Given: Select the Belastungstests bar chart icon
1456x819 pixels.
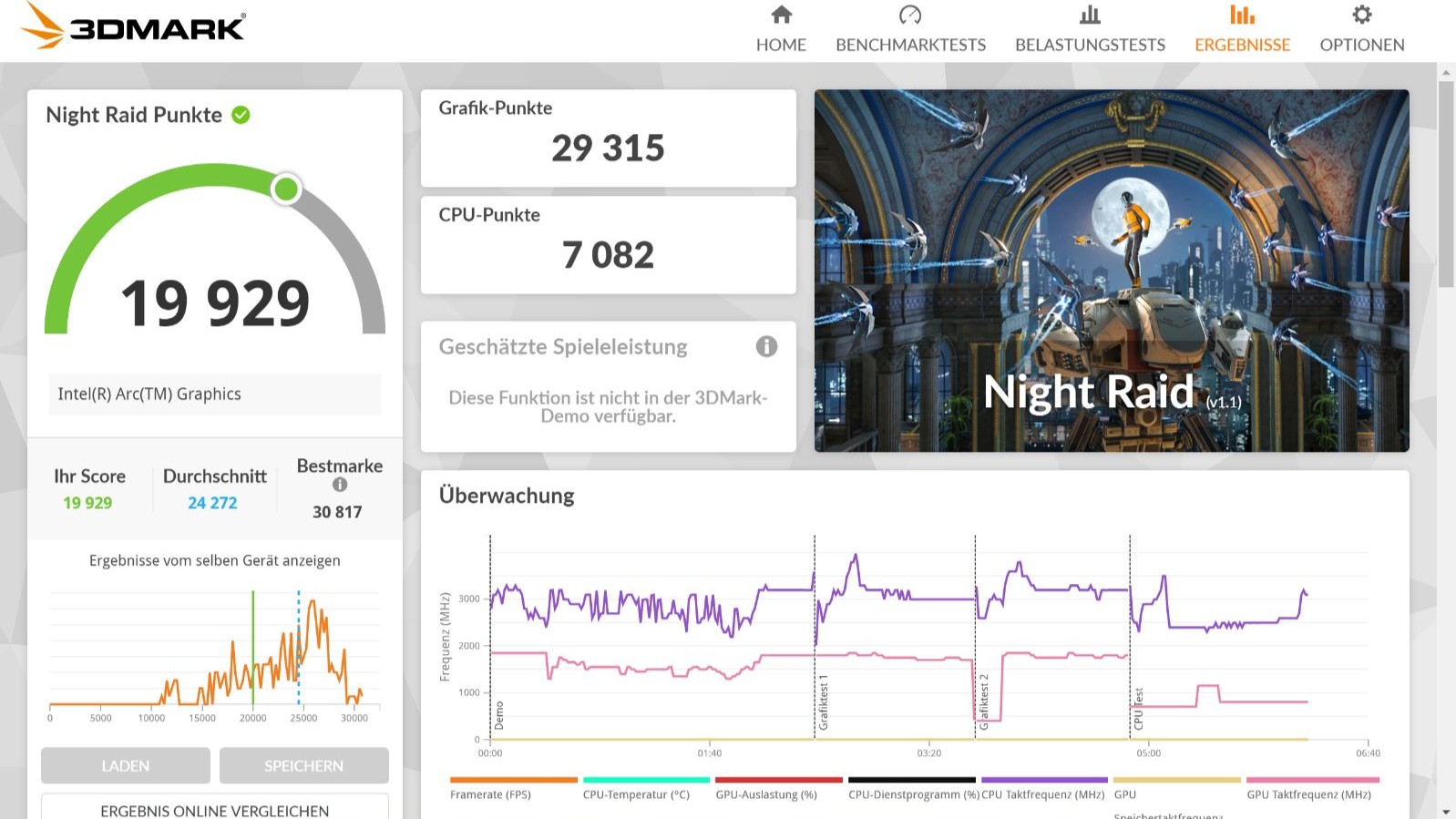Looking at the screenshot, I should pos(1090,15).
